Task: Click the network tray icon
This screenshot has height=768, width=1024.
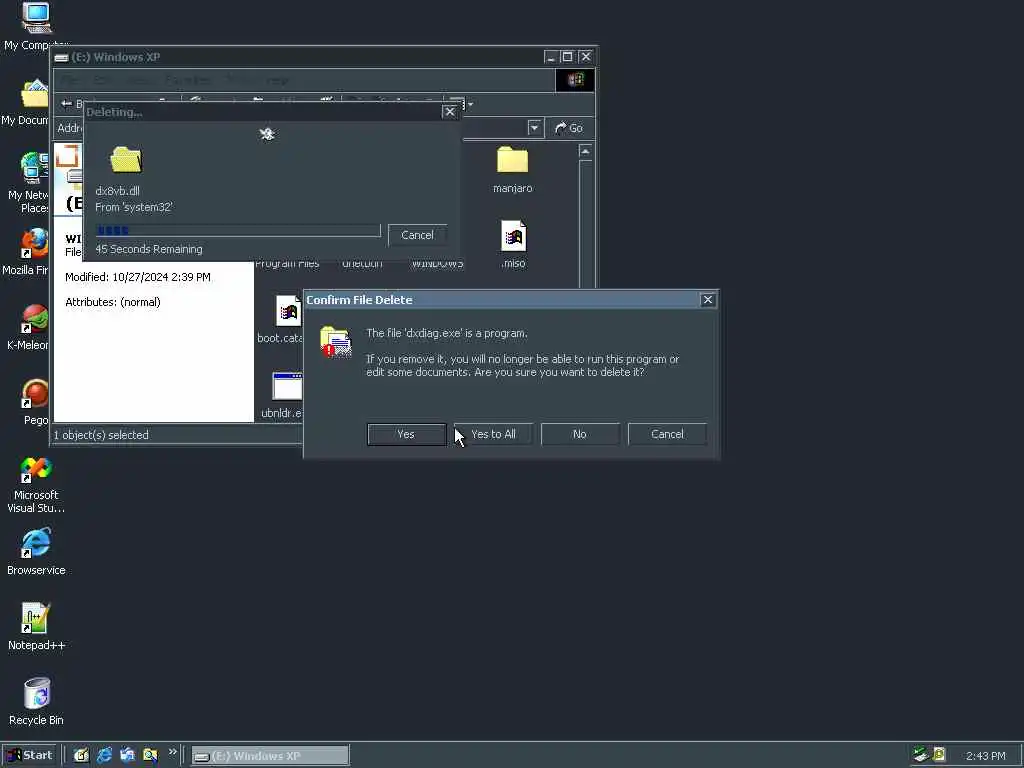Action: 921,755
